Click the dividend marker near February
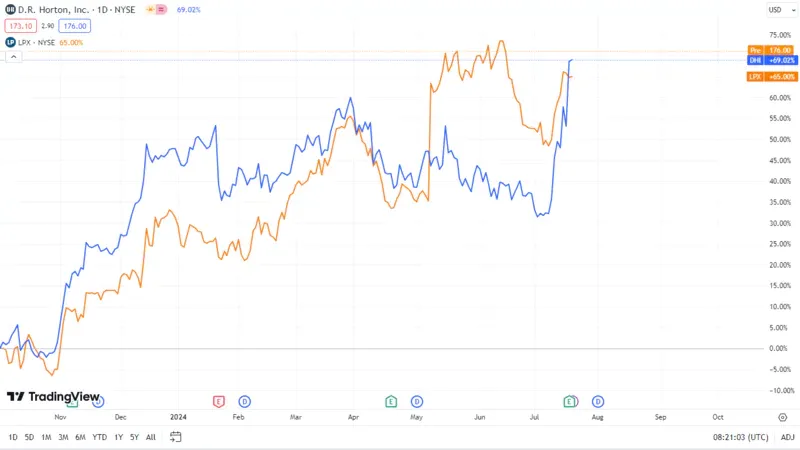The width and height of the screenshot is (800, 450). (244, 402)
